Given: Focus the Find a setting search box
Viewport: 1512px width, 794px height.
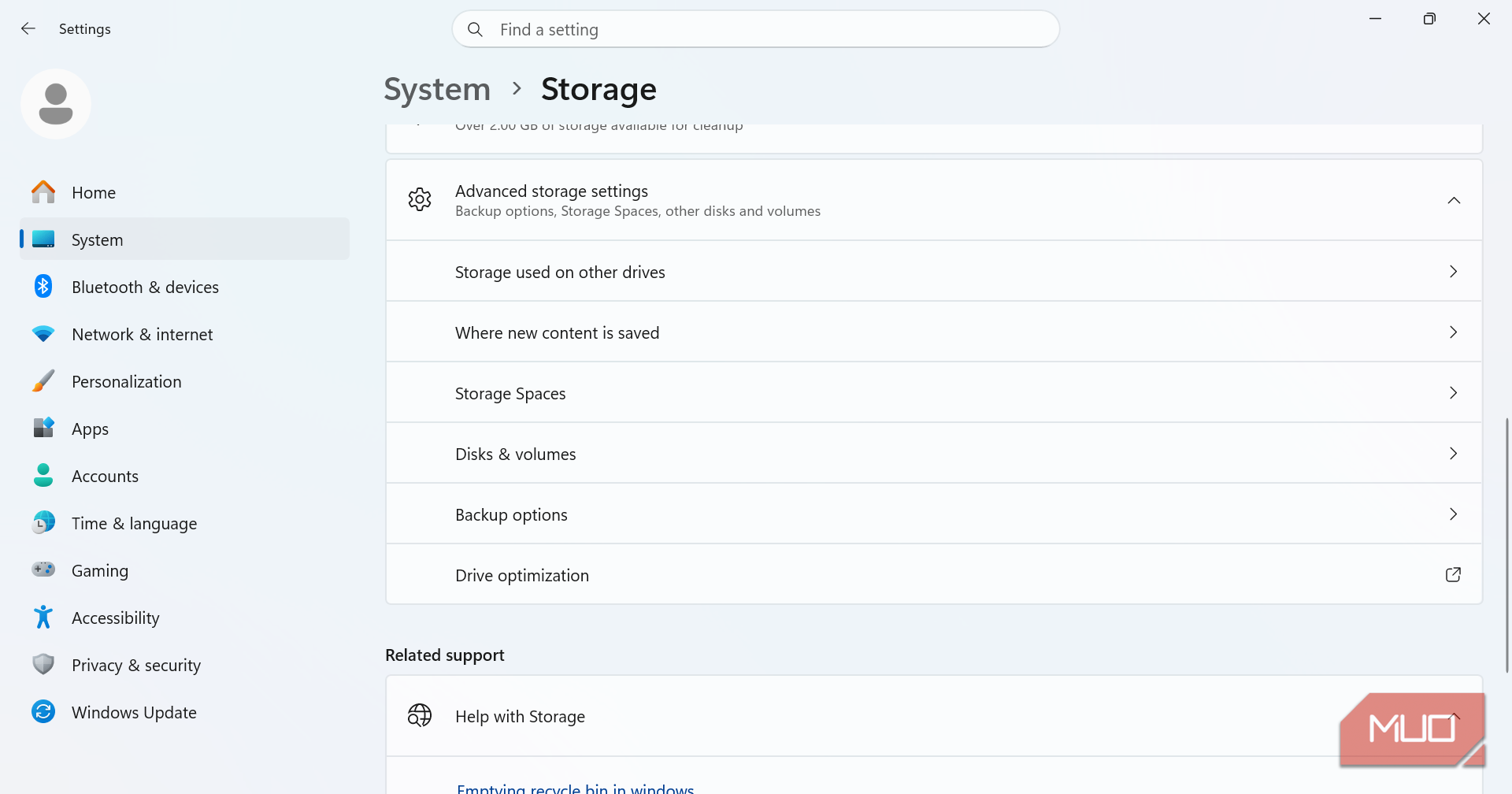Looking at the screenshot, I should pos(756,29).
